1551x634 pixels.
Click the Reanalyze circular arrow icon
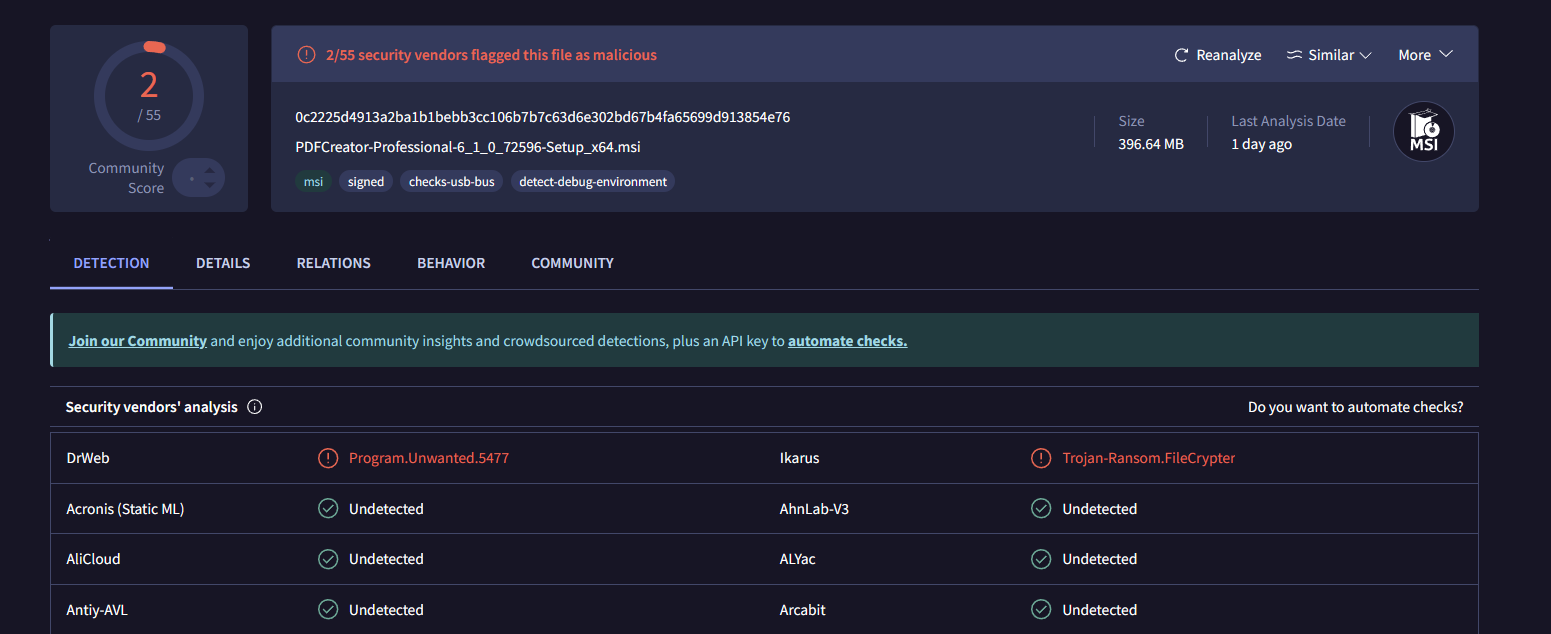point(1181,55)
